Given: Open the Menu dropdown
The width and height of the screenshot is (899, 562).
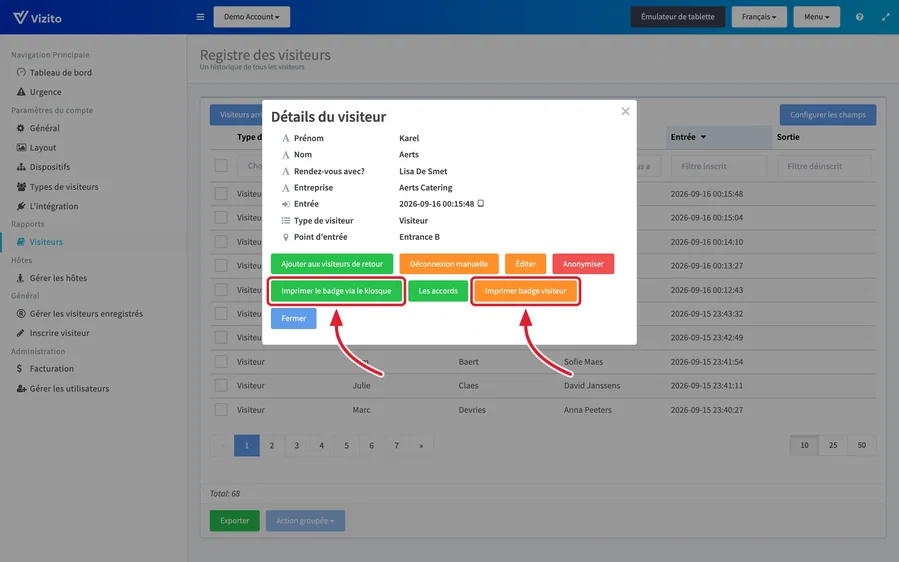Looking at the screenshot, I should [x=816, y=17].
